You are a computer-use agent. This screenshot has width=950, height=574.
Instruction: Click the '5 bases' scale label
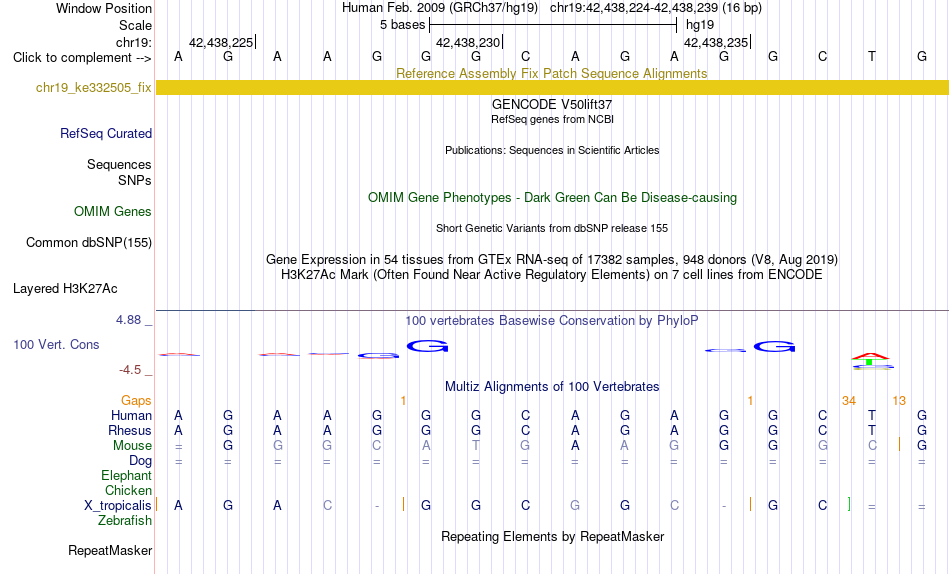[402, 25]
